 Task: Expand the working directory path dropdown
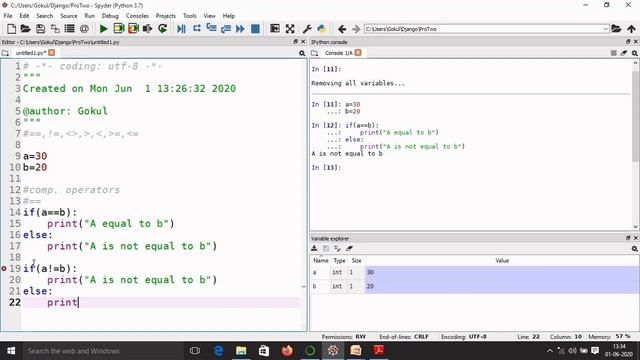click(x=605, y=29)
